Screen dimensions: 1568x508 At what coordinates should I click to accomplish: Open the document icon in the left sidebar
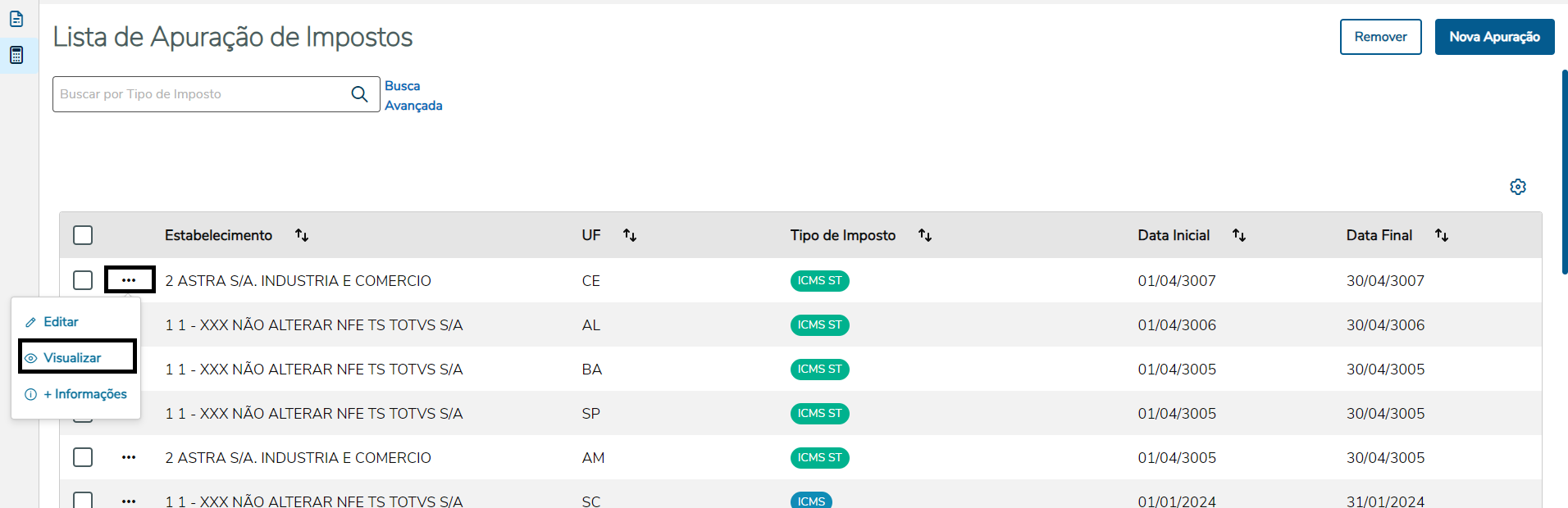tap(16, 18)
